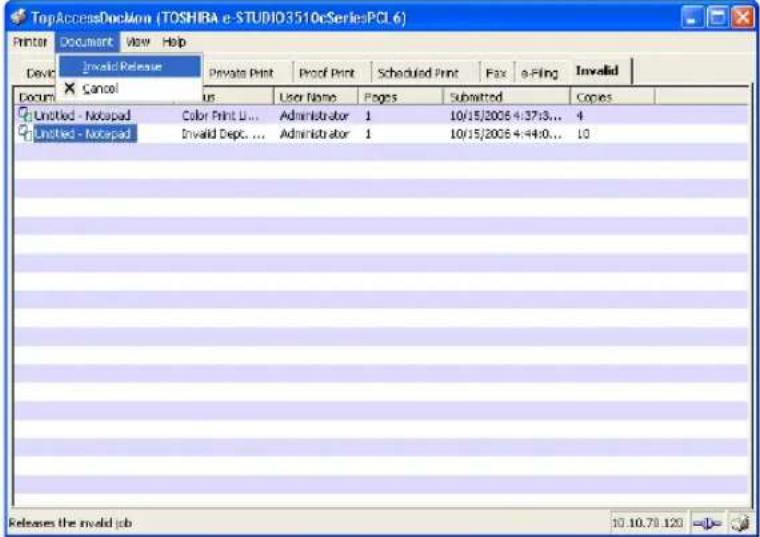The image size is (760, 537).
Task: Click the TopAccessDocMon title bar app icon
Action: click(x=18, y=17)
